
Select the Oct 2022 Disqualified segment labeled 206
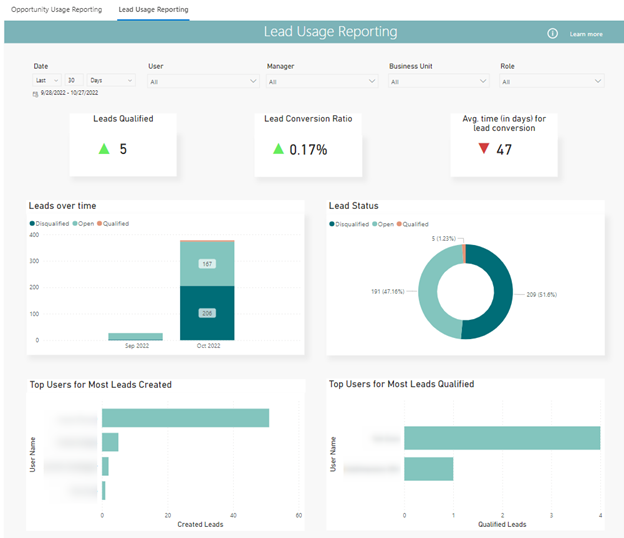[x=207, y=313]
